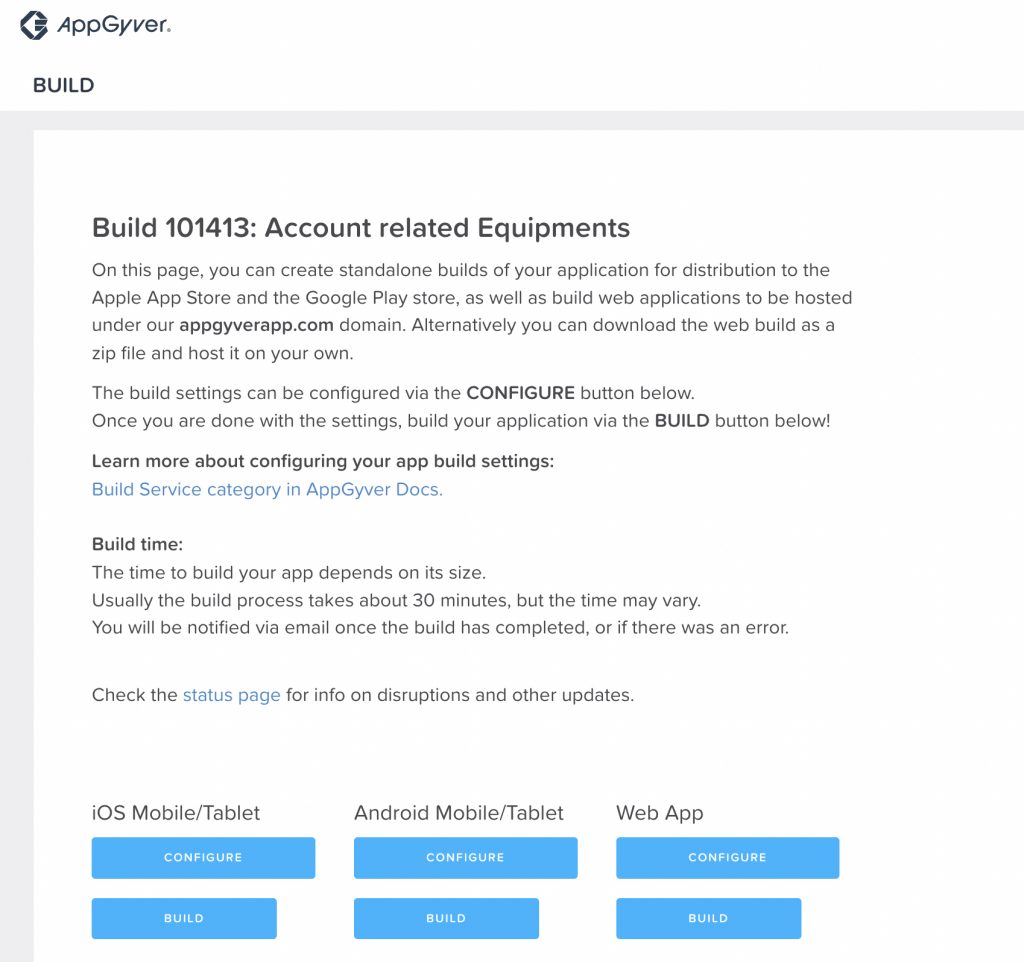Viewport: 1024px width, 962px height.
Task: Open Build Service category in AppGyver Docs link
Action: click(x=267, y=489)
